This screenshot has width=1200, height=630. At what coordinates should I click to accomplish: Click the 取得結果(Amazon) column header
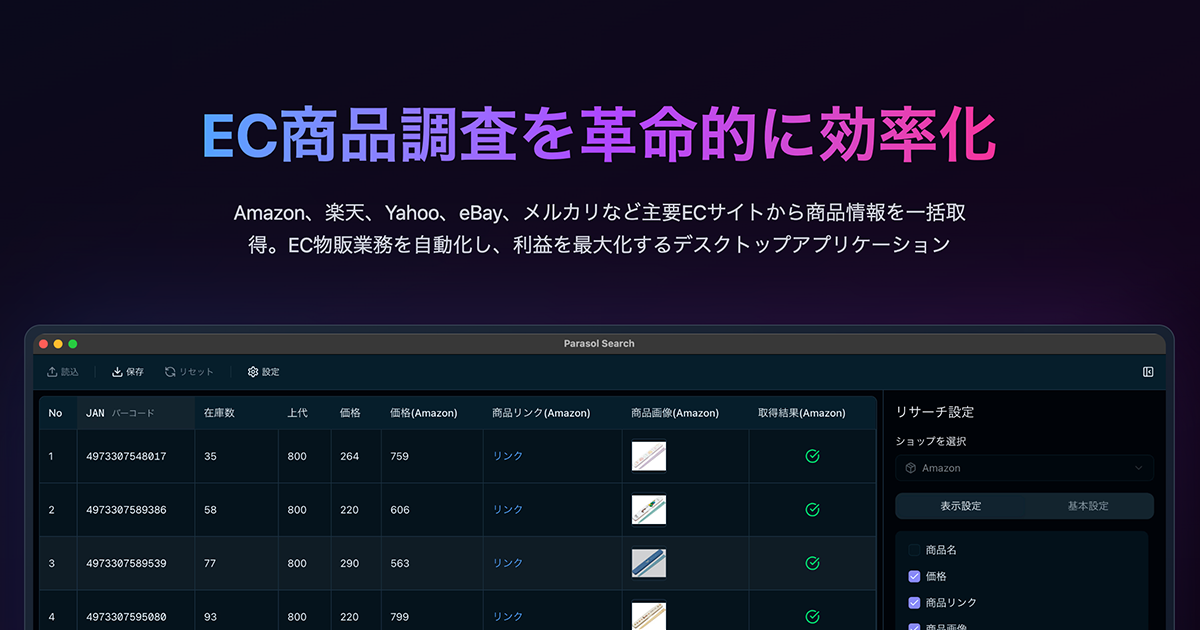[812, 413]
